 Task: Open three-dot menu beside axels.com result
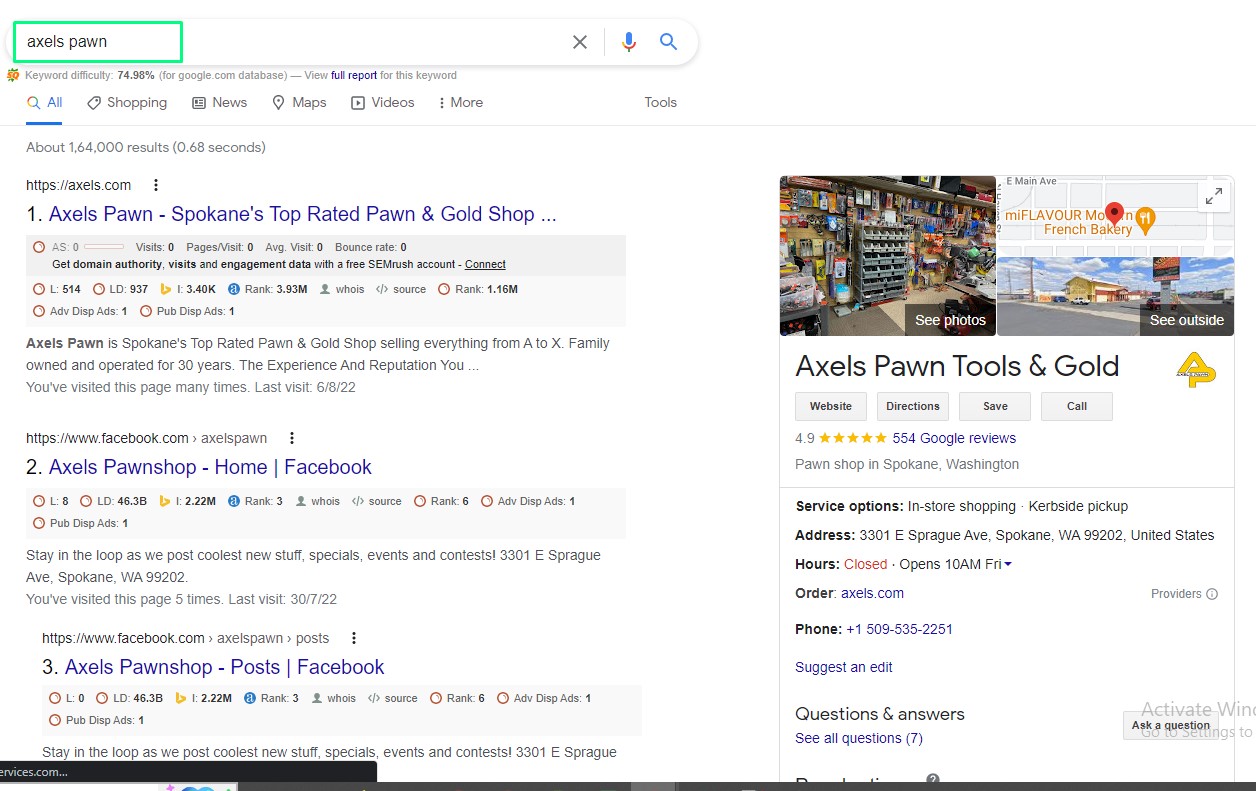pos(155,185)
